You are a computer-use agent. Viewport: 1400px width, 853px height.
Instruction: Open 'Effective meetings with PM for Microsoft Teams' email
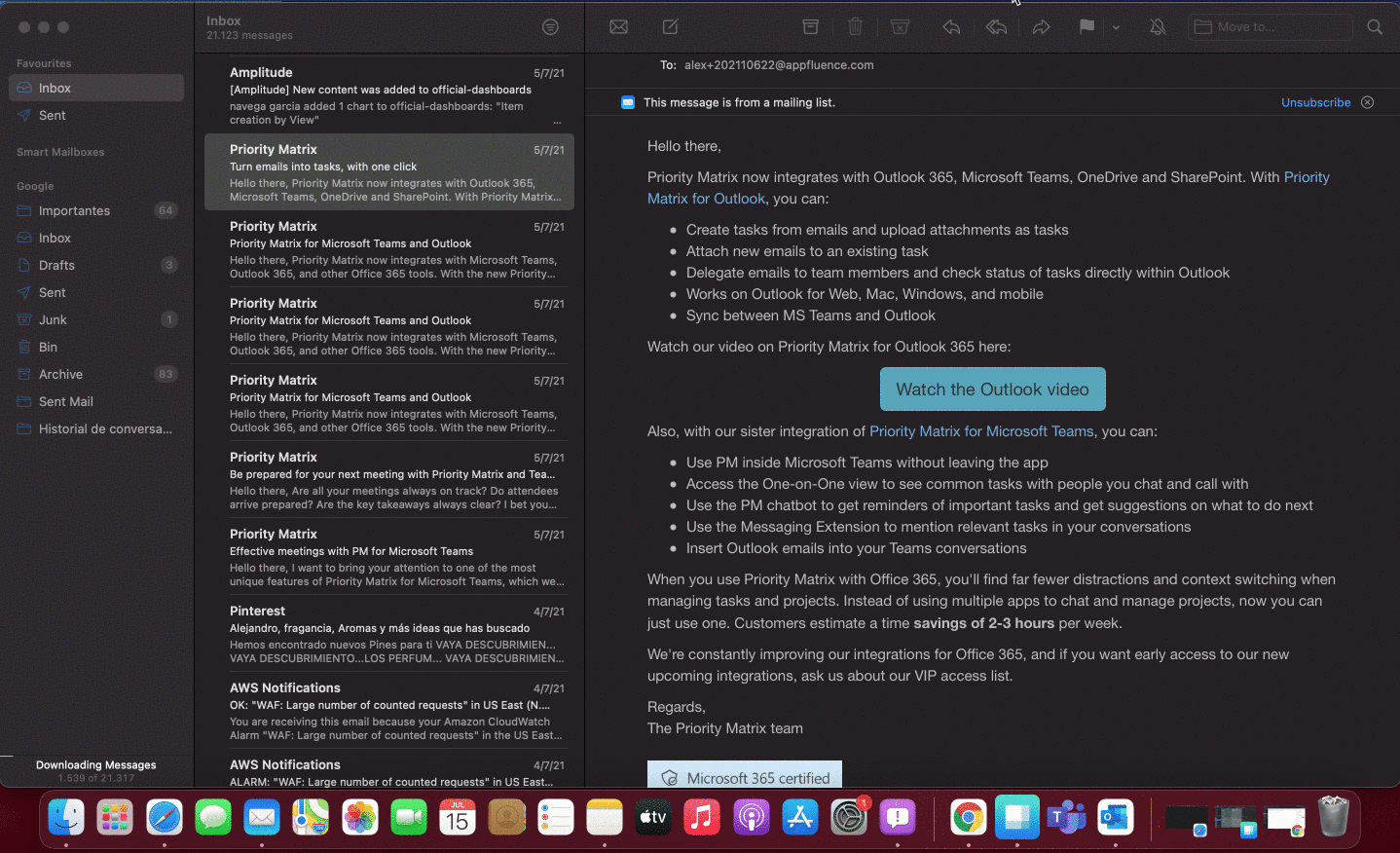click(x=389, y=556)
